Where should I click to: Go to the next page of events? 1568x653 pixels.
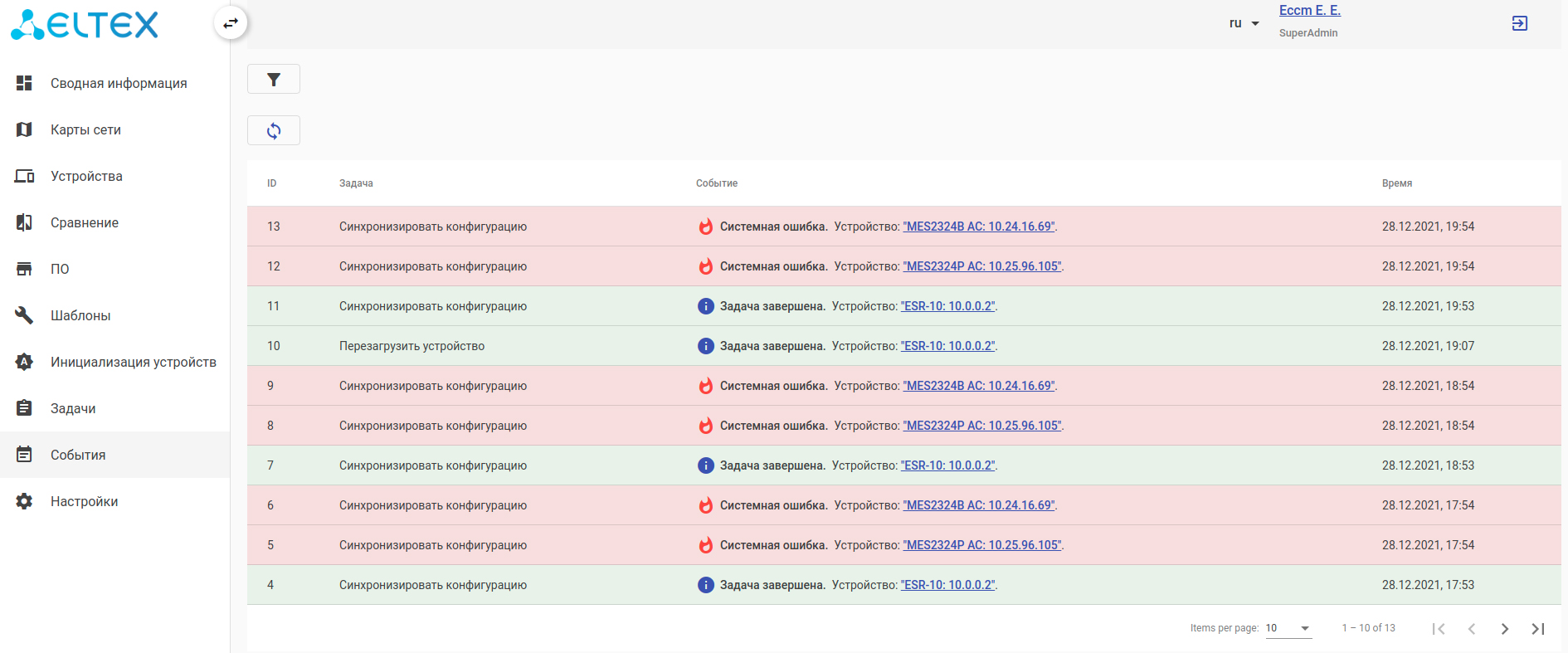click(x=1504, y=629)
